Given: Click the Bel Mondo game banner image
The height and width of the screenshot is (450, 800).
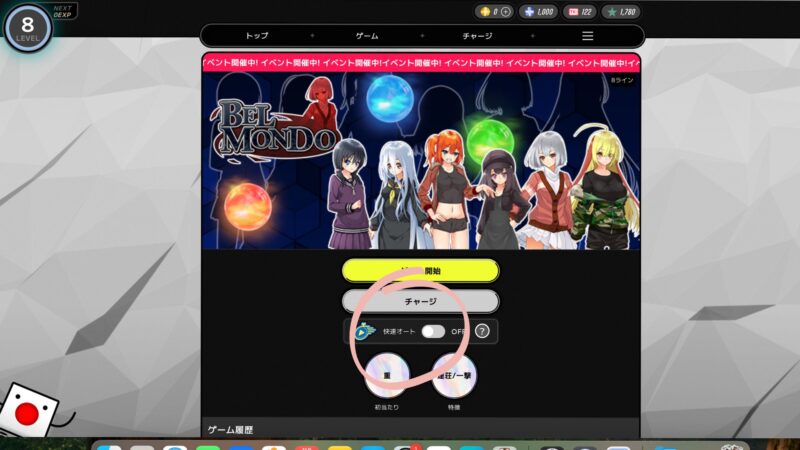Looking at the screenshot, I should coord(420,160).
